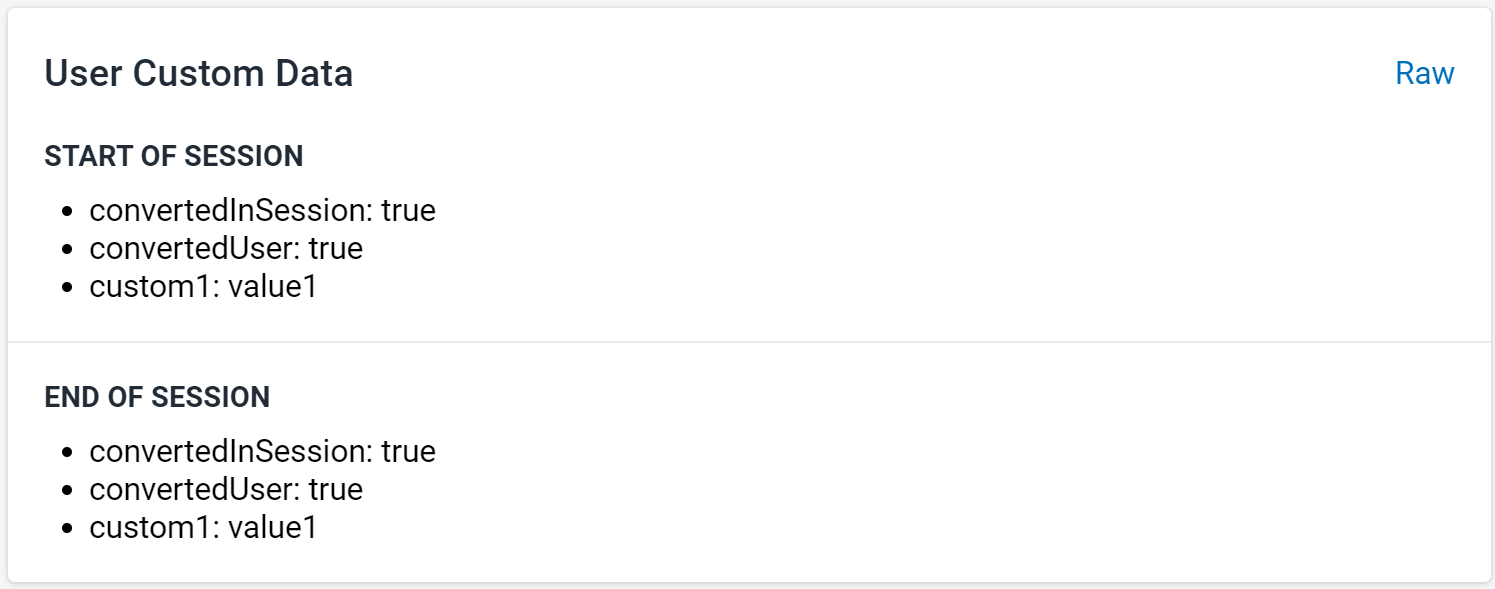This screenshot has height=589, width=1495.
Task: Click the User Custom Data heading
Action: click(199, 74)
